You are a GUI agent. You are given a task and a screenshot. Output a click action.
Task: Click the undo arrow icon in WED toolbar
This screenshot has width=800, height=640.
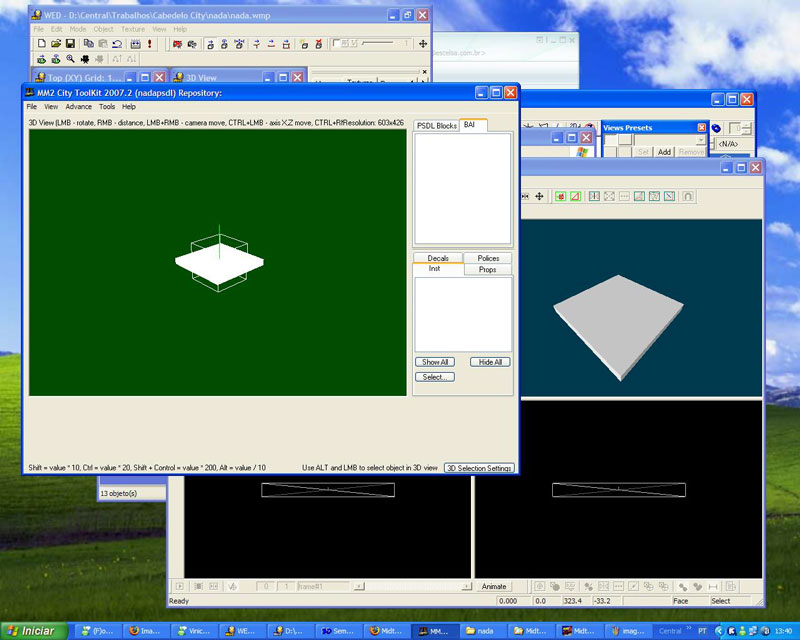[x=117, y=44]
